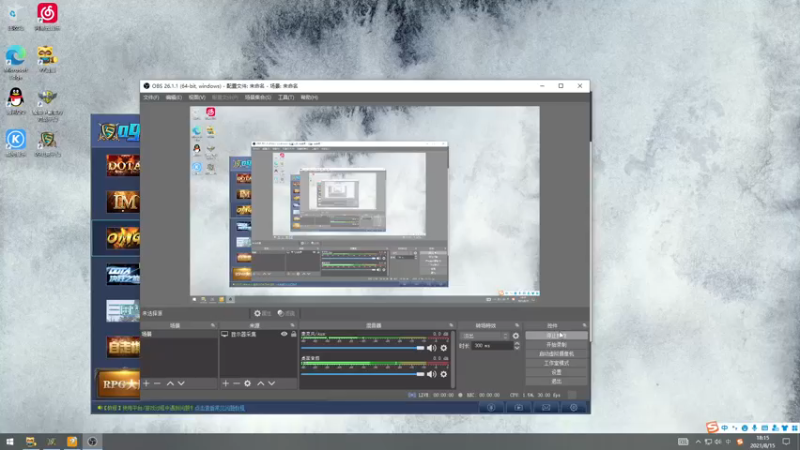Click the top button in Controls panel
This screenshot has height=450, width=800.
(x=556, y=336)
